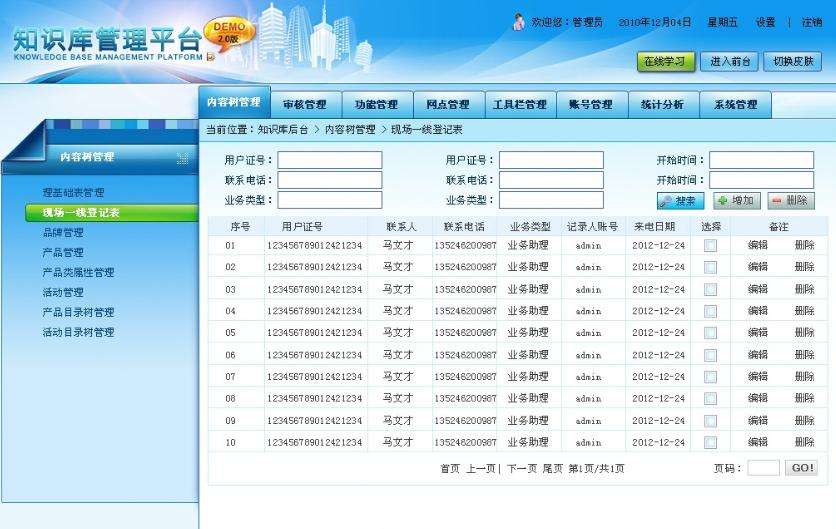Select 产品类属性管理 in the sidebar

click(78, 272)
